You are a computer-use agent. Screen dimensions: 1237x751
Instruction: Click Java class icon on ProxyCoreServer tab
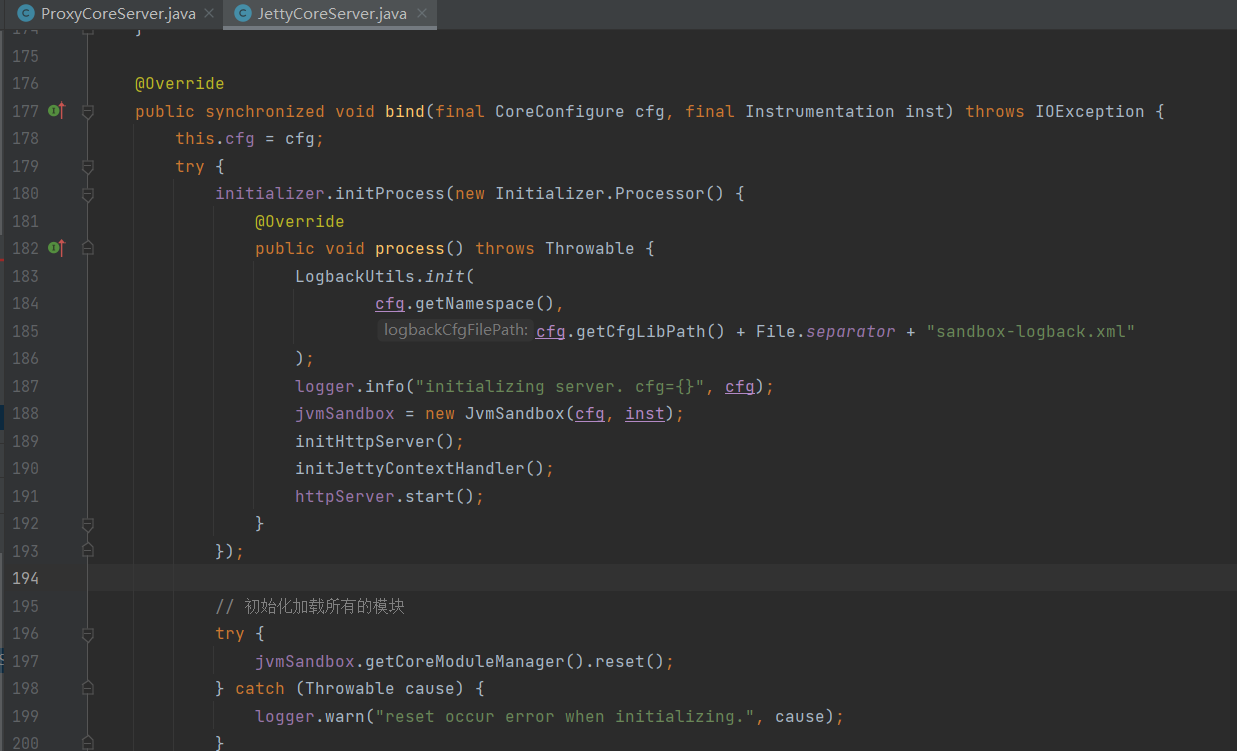coord(26,14)
